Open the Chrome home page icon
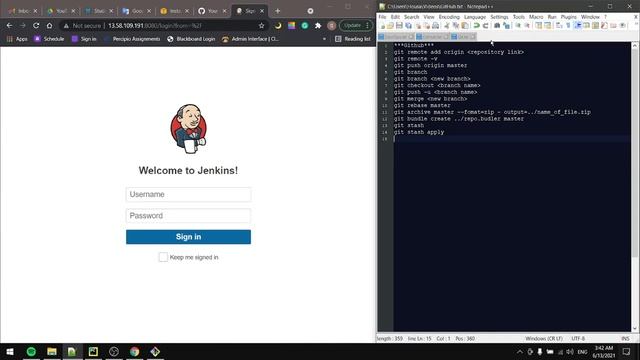The height and width of the screenshot is (360, 640). (x=49, y=25)
